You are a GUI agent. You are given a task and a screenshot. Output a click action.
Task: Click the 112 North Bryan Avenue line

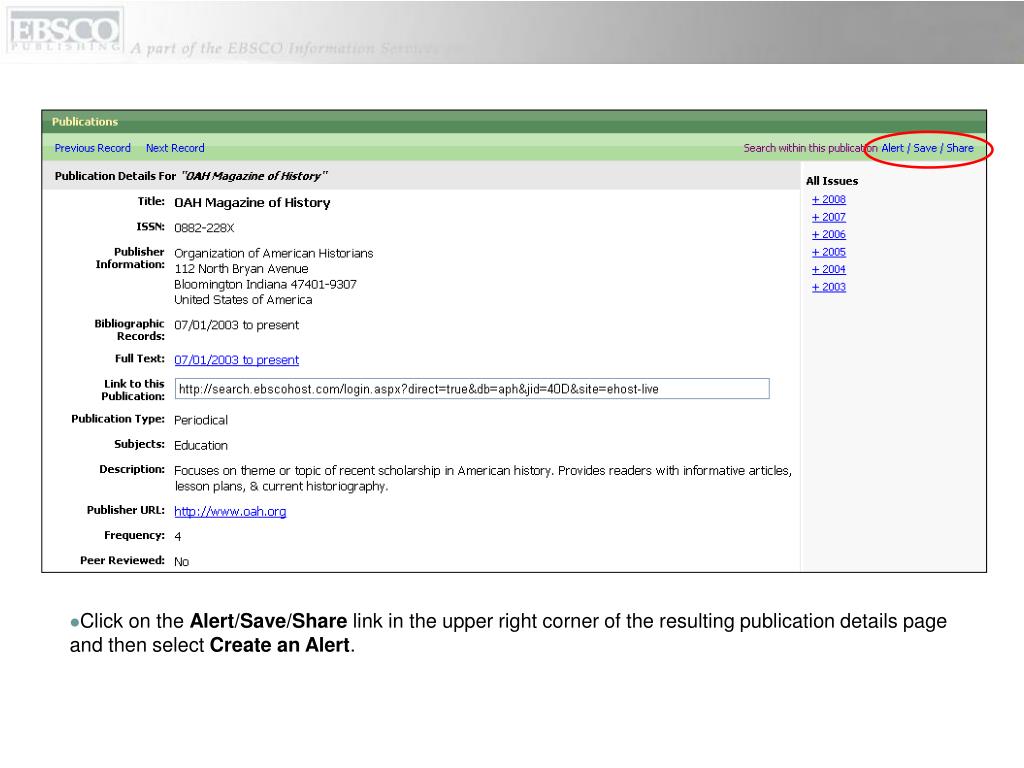241,268
